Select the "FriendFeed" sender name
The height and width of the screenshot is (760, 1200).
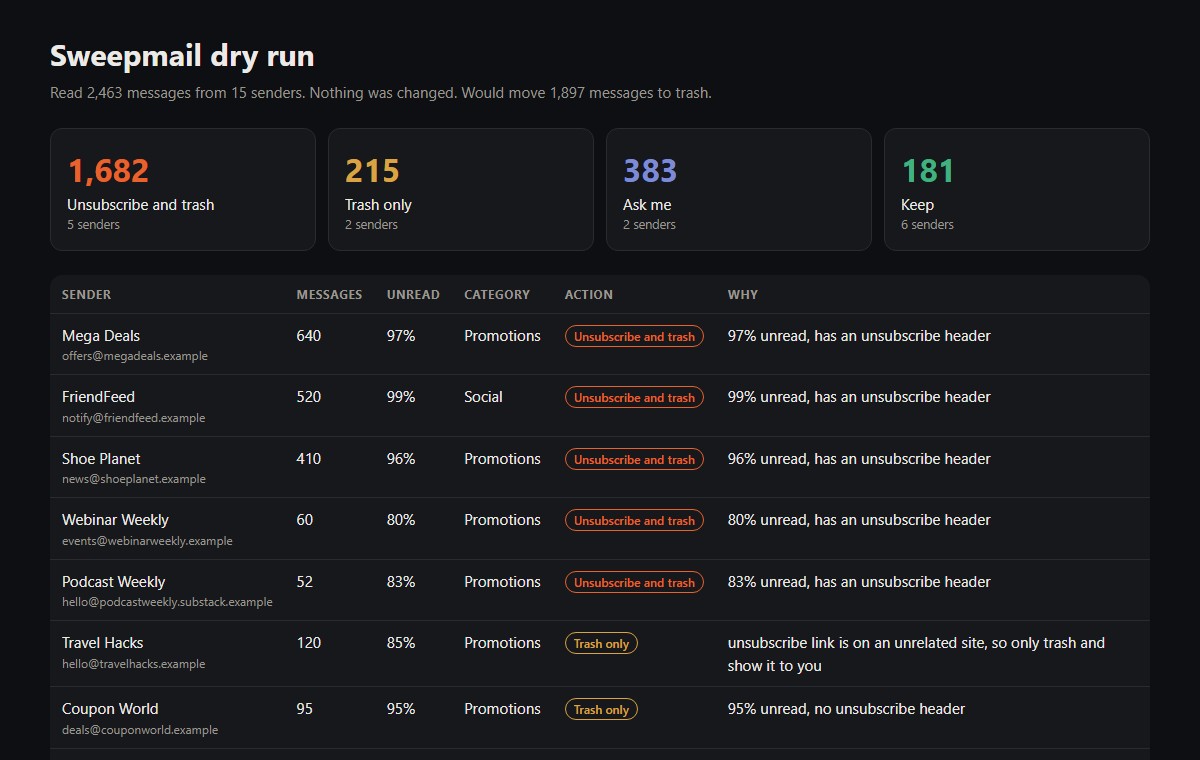tap(98, 397)
